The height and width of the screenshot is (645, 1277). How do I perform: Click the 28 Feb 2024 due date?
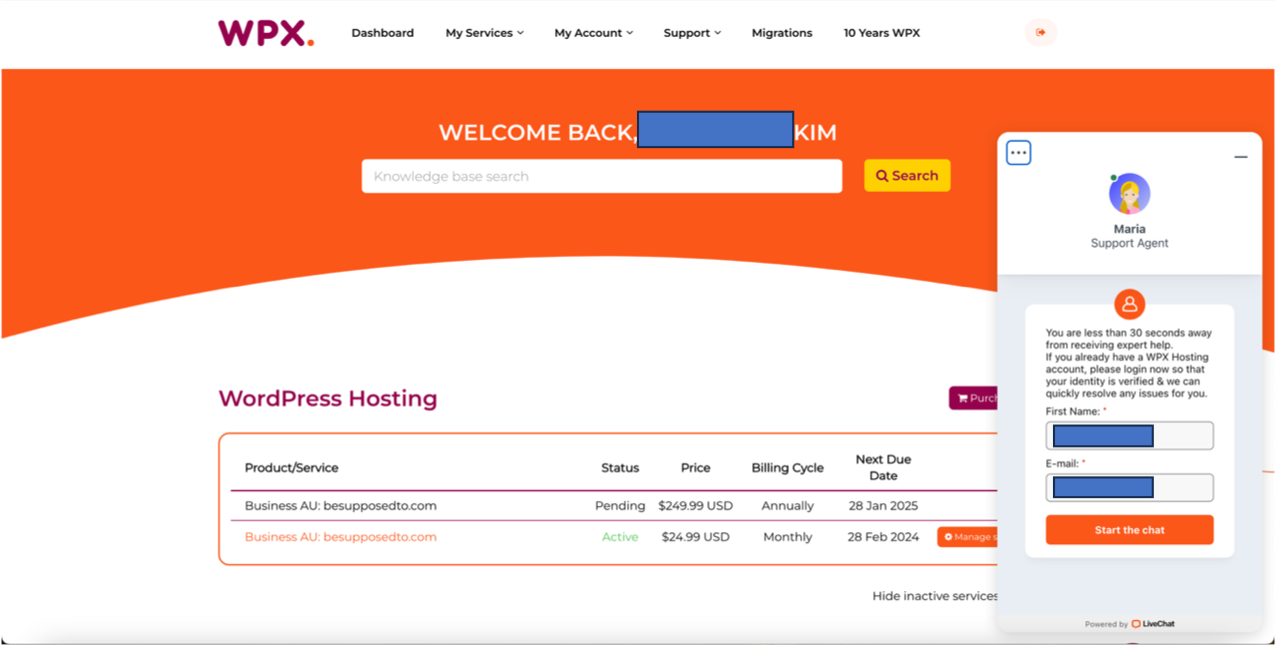(883, 537)
